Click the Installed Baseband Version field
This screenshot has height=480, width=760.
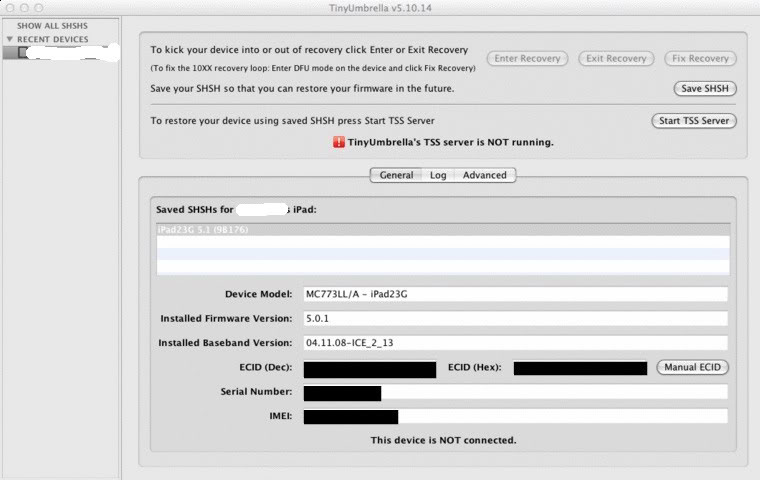click(515, 343)
